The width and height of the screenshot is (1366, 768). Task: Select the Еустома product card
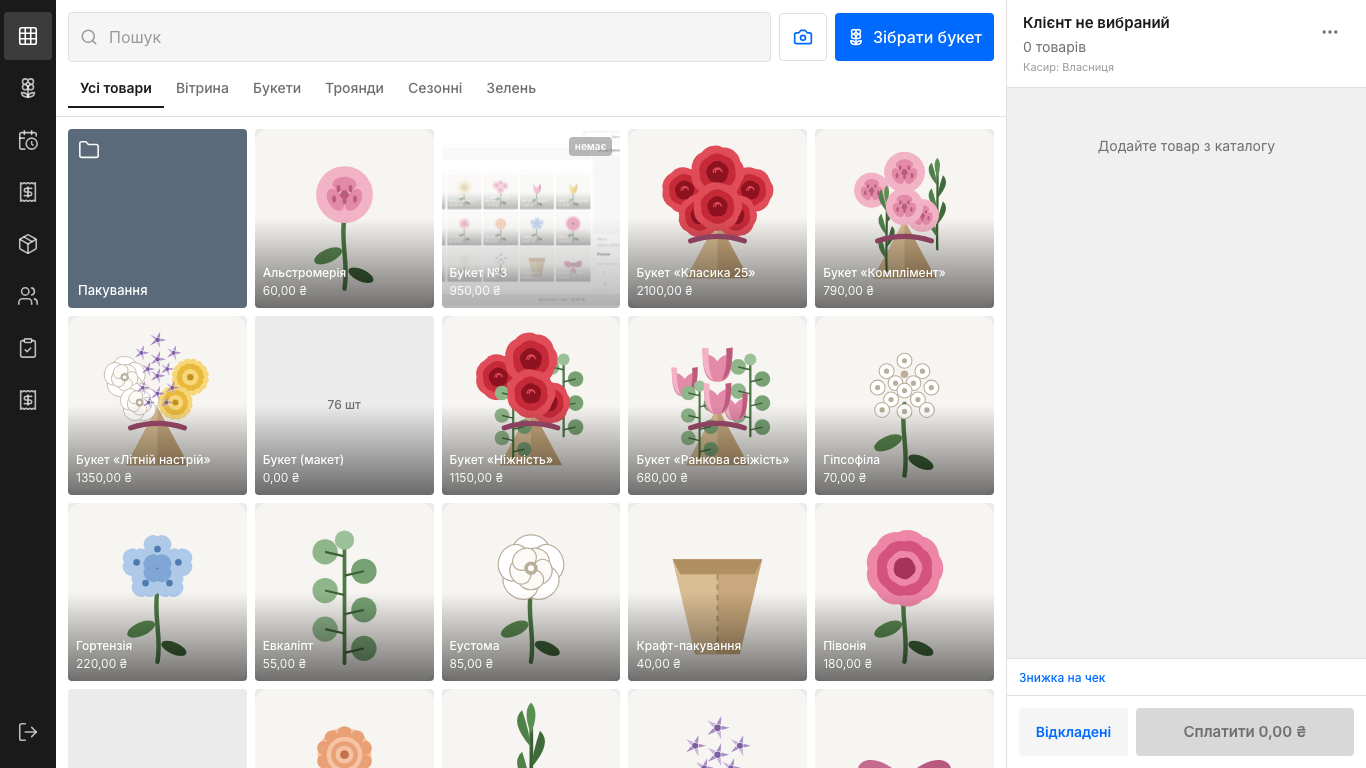coord(531,592)
